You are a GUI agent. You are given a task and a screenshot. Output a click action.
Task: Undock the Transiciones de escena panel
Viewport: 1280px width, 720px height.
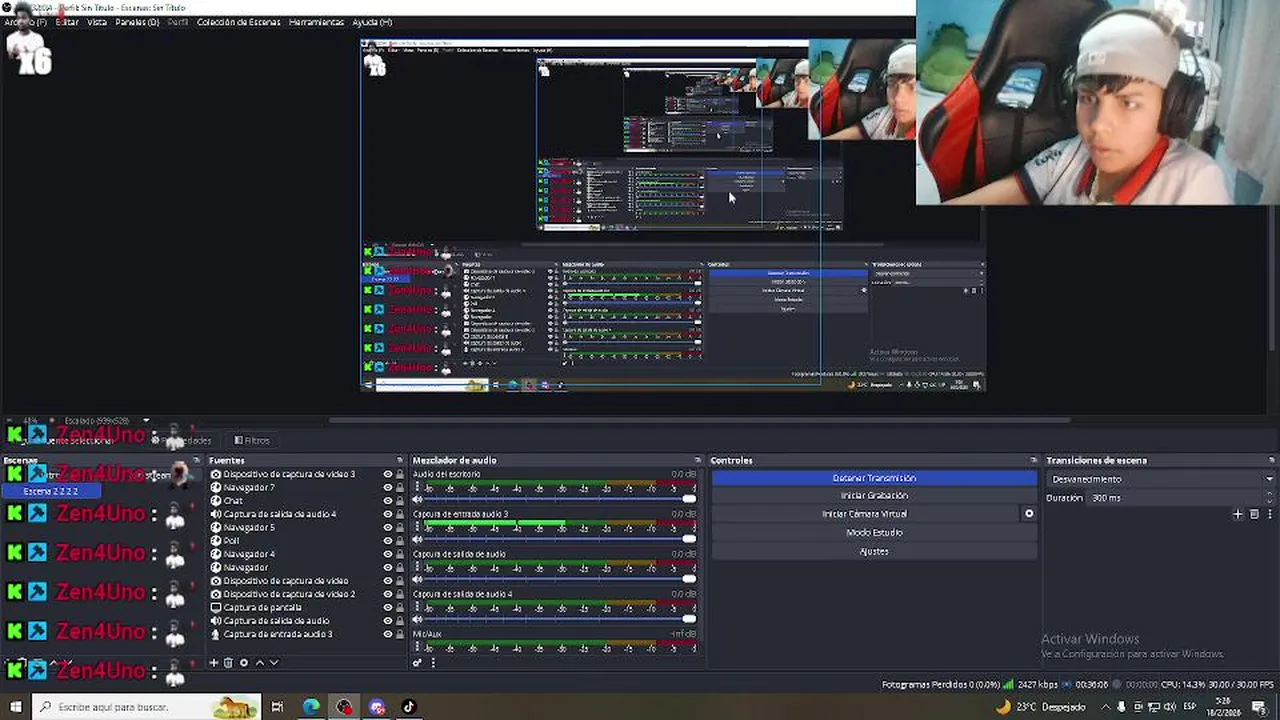(x=1271, y=460)
